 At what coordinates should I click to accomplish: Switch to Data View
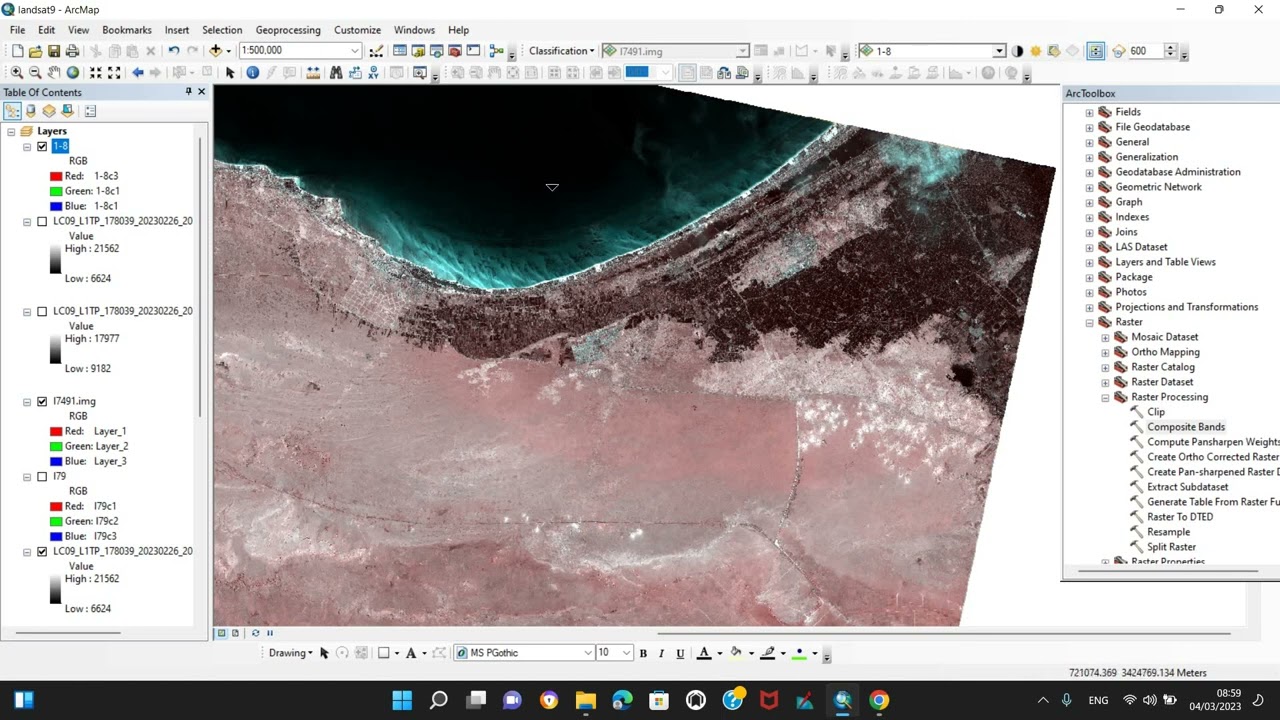click(x=221, y=633)
